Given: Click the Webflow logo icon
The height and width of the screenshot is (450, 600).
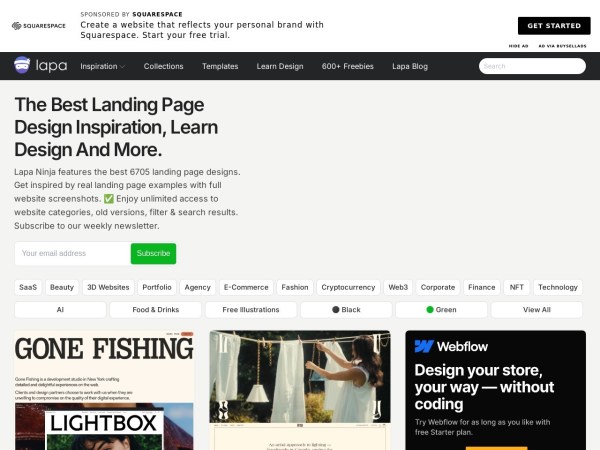Looking at the screenshot, I should pyautogui.click(x=424, y=346).
